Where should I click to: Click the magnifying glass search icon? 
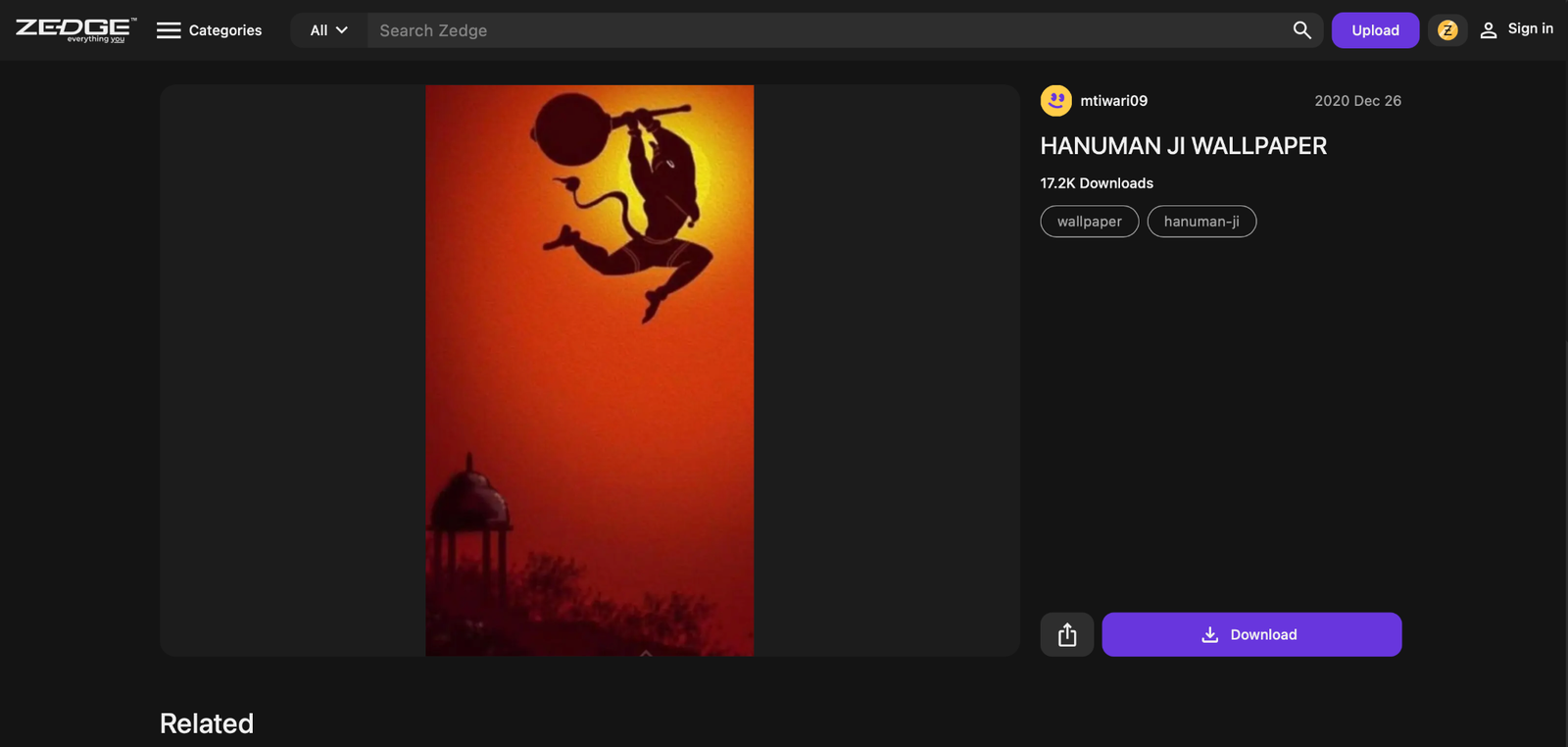click(x=1302, y=30)
